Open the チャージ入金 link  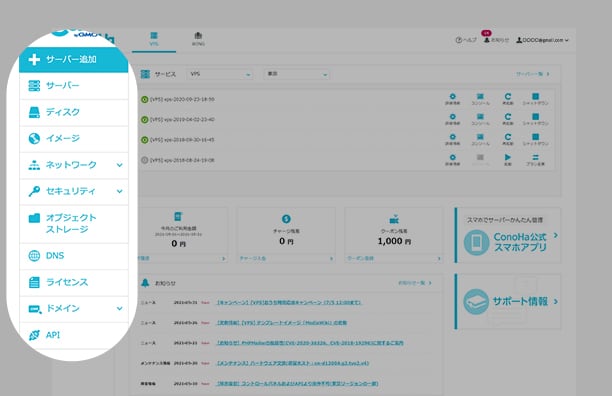coord(253,258)
